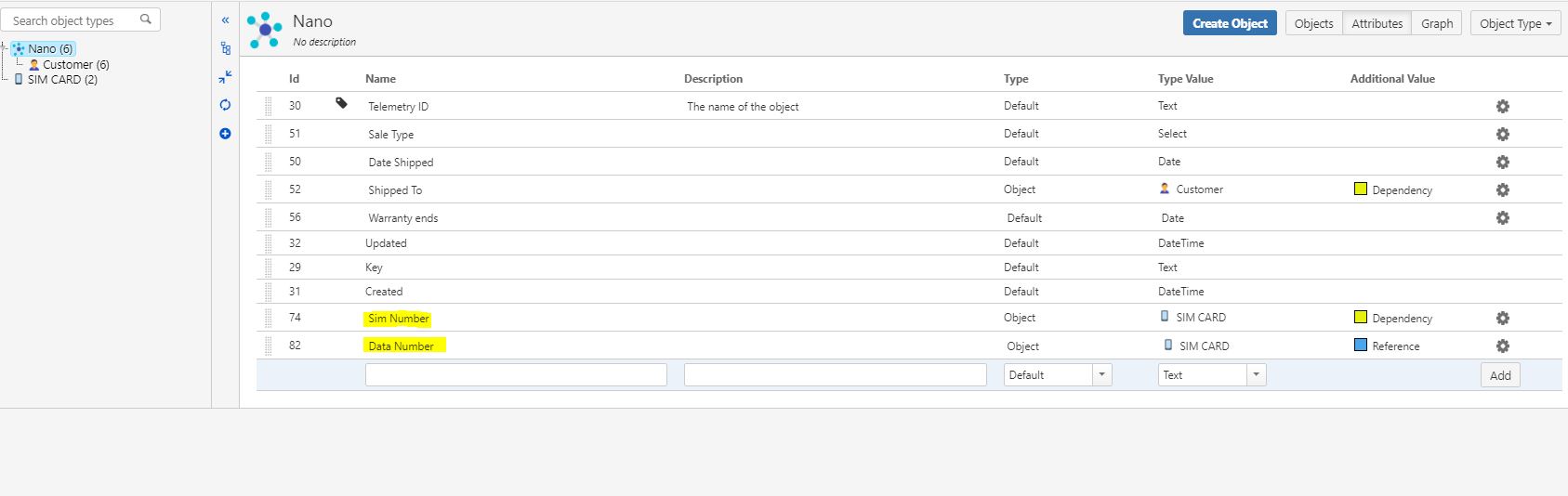Open the gear settings for Telemetry ID
This screenshot has width=1568, height=496.
click(1502, 106)
